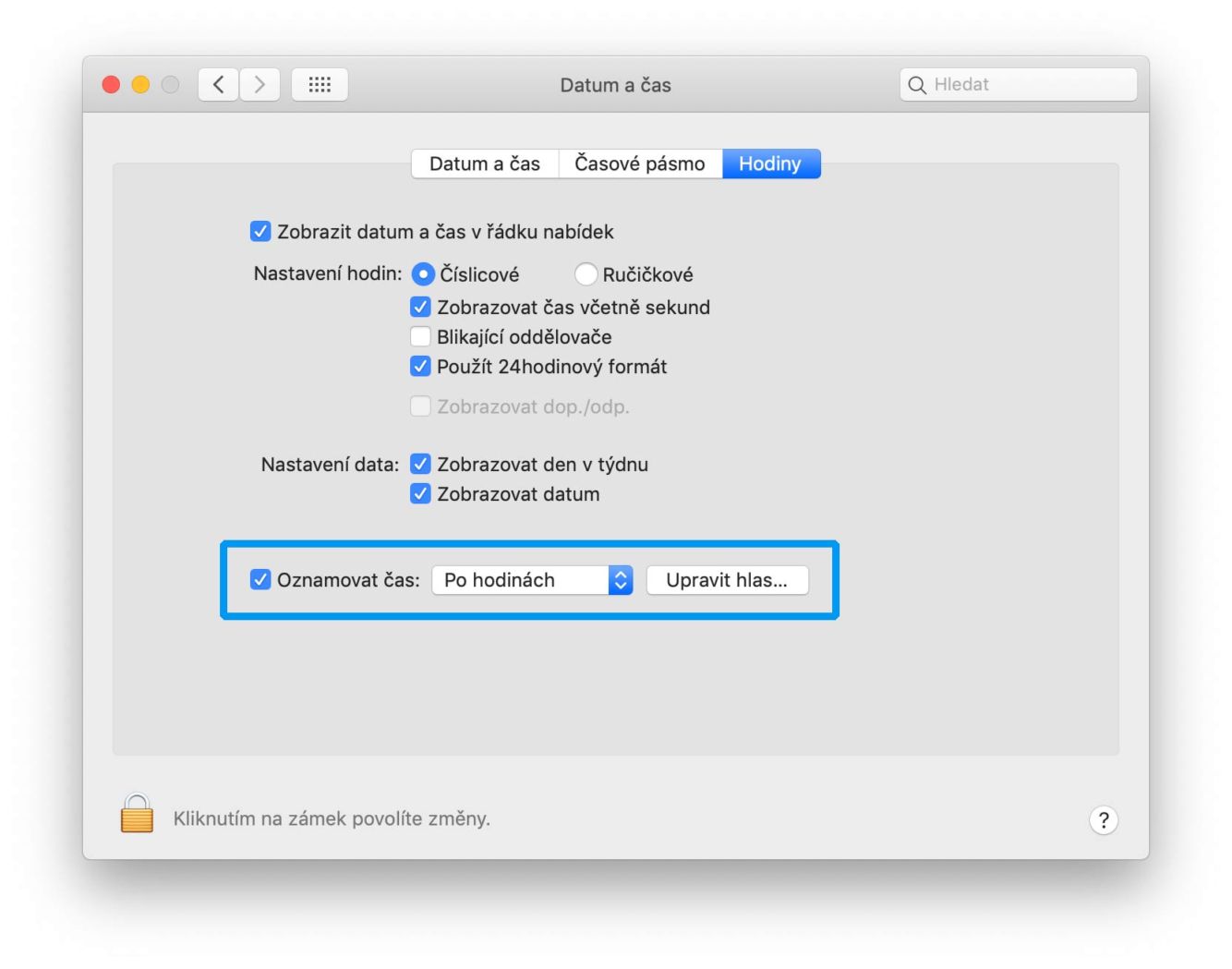Click the lock icon to allow changes
This screenshot has width=1232, height=969.
137,815
